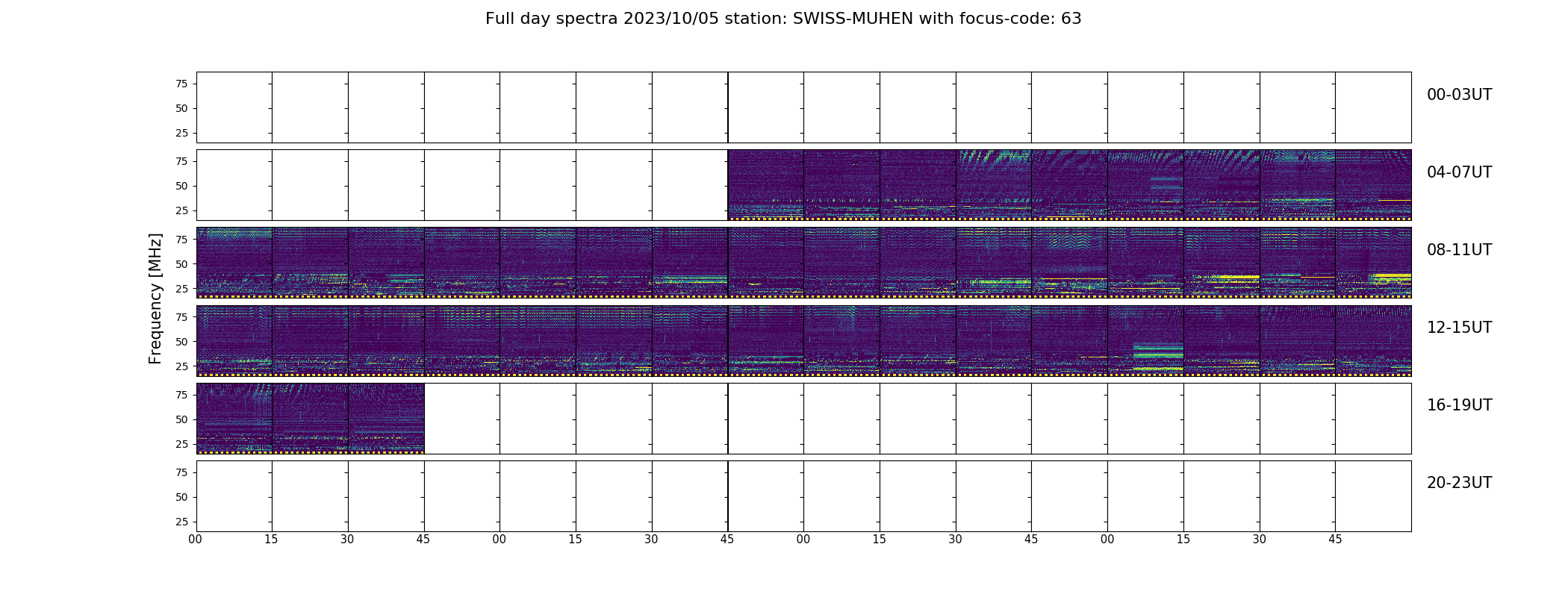Click the 20-23UT row label
The image size is (1568, 597).
point(1459,483)
